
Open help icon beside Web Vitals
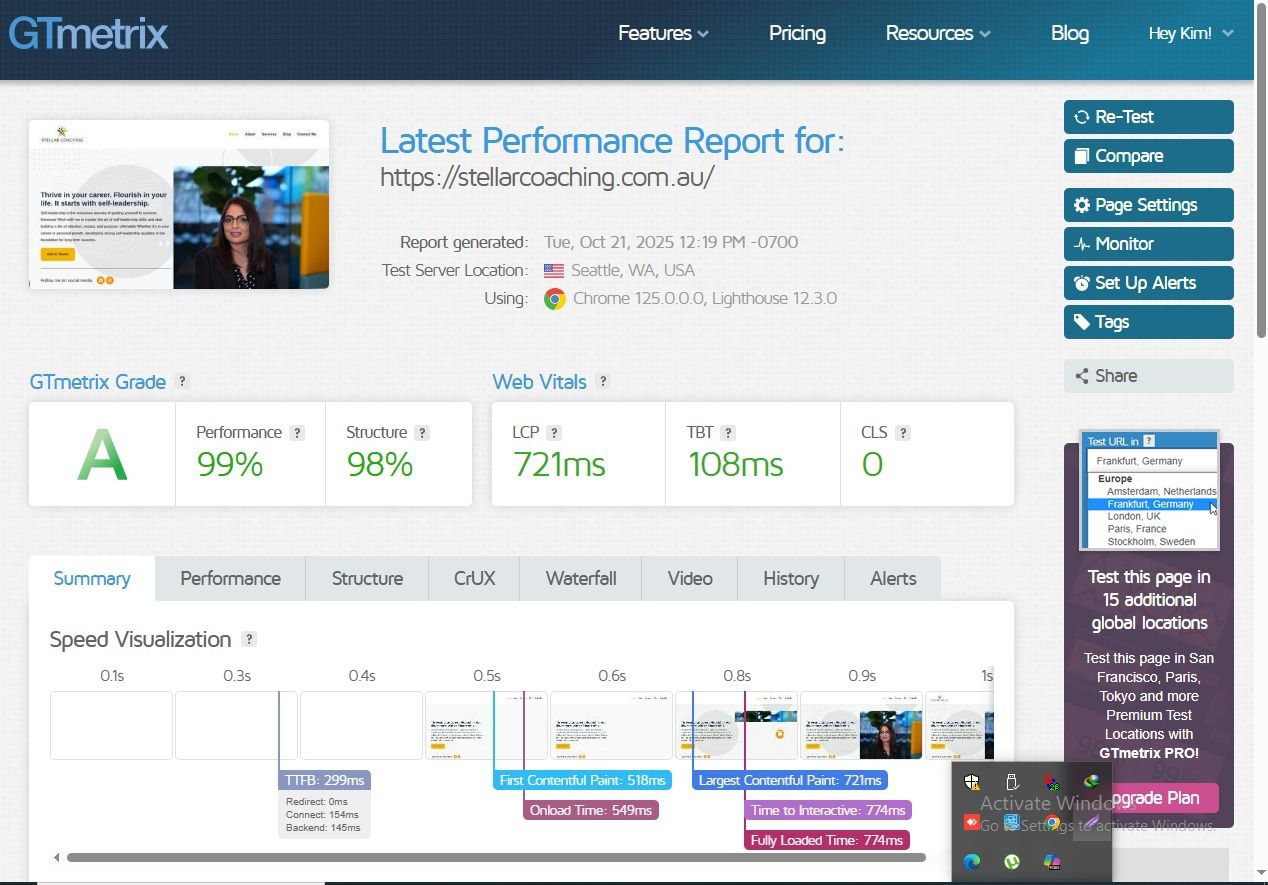point(603,381)
